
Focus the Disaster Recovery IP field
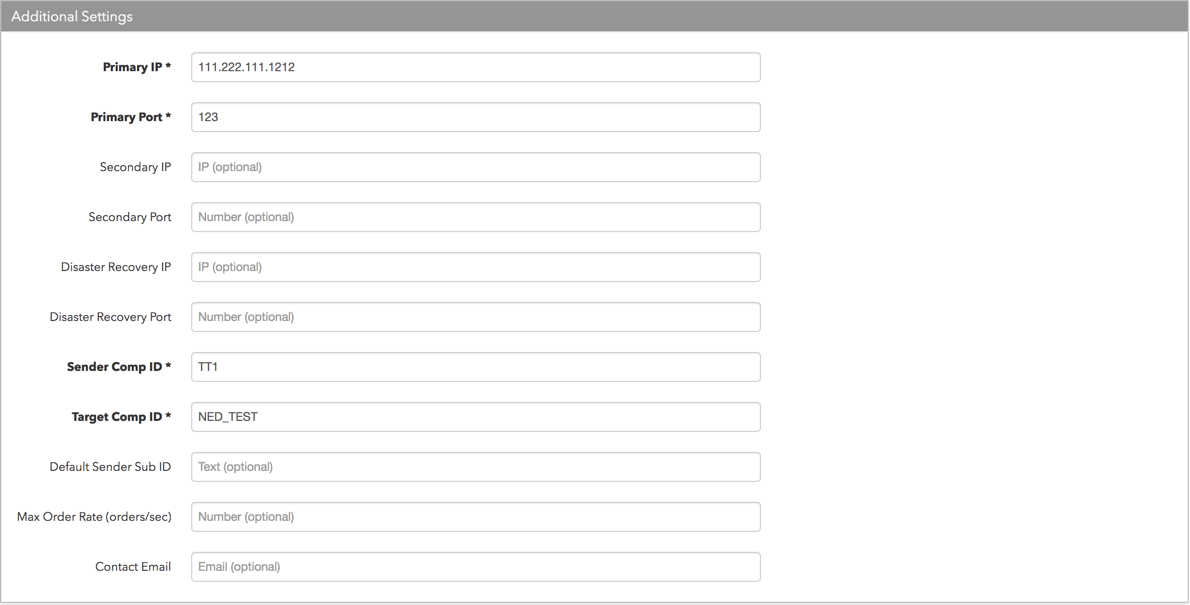point(475,267)
